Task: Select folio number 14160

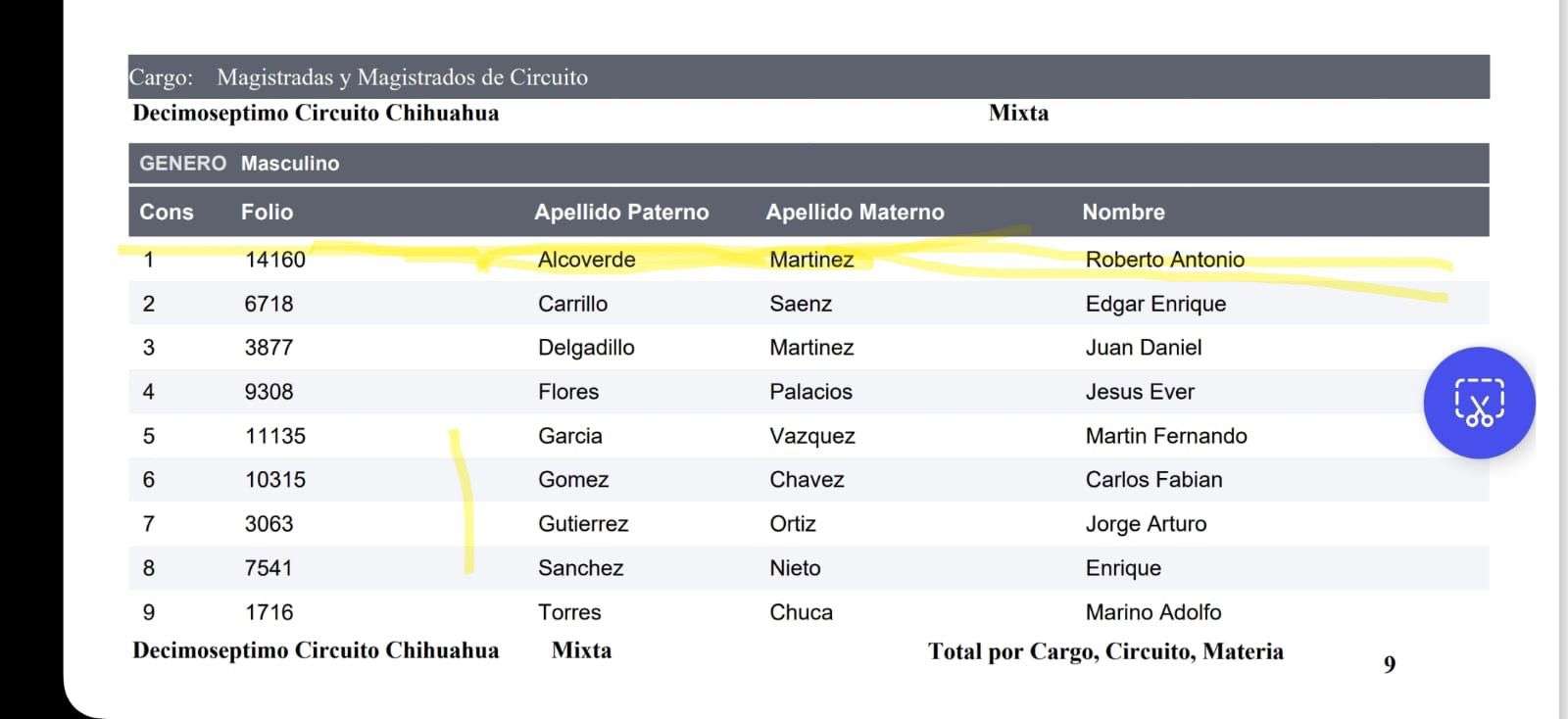Action: [275, 260]
